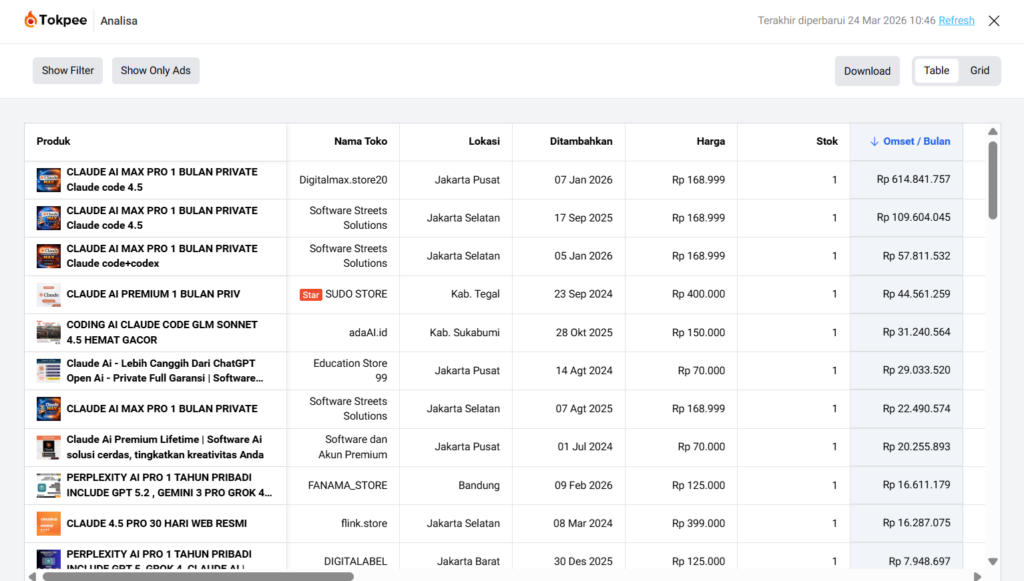1024x581 pixels.
Task: Click the CLAUDE 4.5 PRO 30 HARI thumbnail
Action: click(x=49, y=524)
